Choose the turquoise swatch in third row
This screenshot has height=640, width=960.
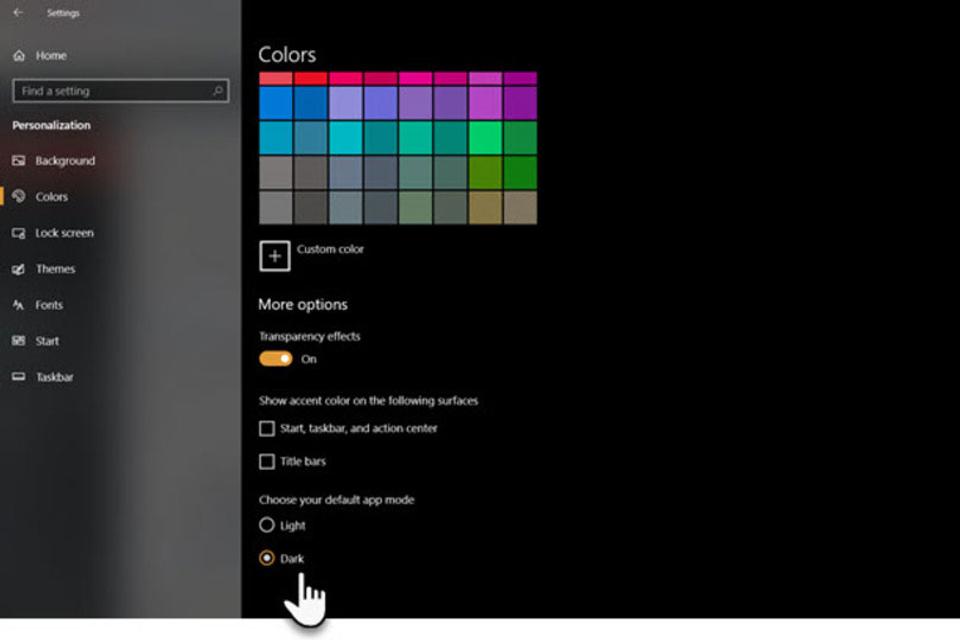click(x=345, y=138)
